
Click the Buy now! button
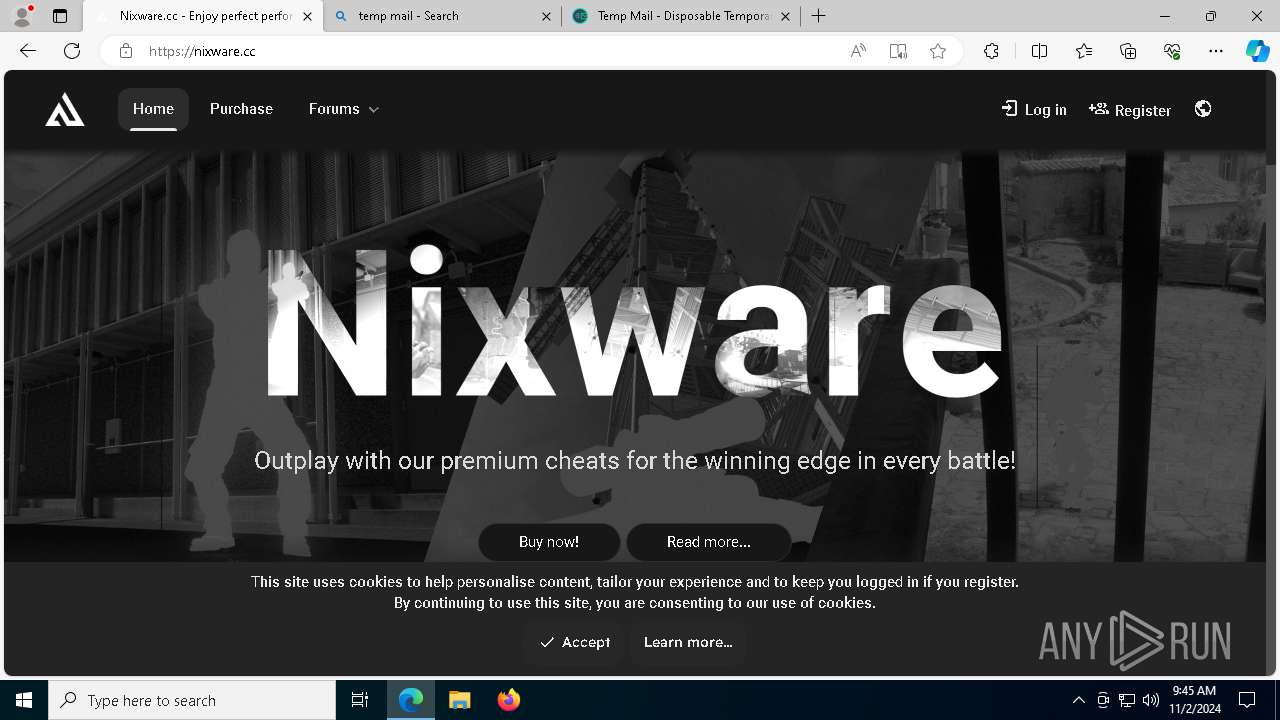tap(549, 542)
